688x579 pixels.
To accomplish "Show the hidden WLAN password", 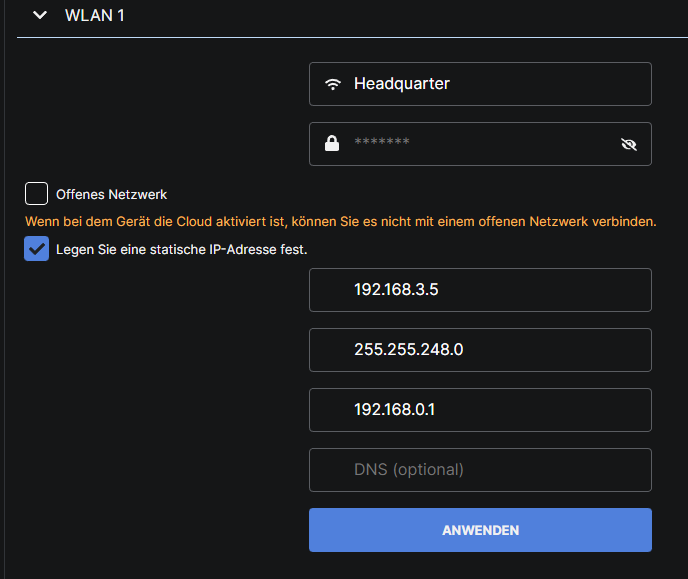I will [x=628, y=144].
